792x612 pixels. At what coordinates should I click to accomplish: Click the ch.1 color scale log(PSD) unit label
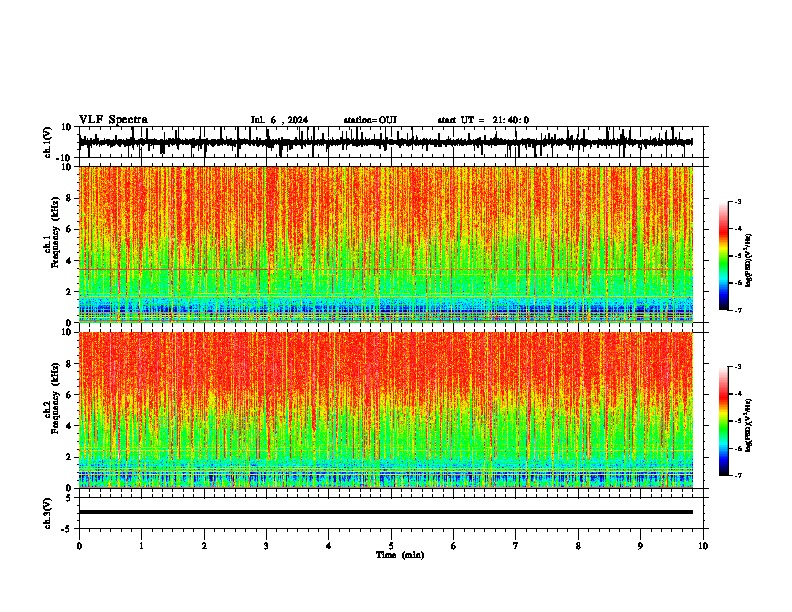coord(749,261)
